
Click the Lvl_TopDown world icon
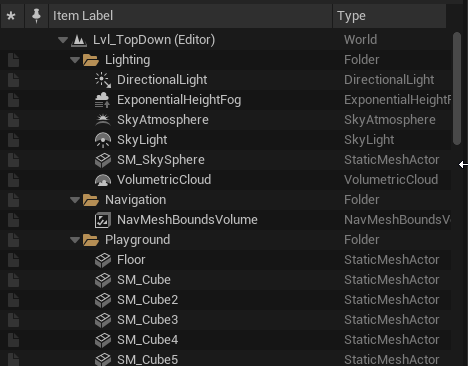click(x=79, y=40)
